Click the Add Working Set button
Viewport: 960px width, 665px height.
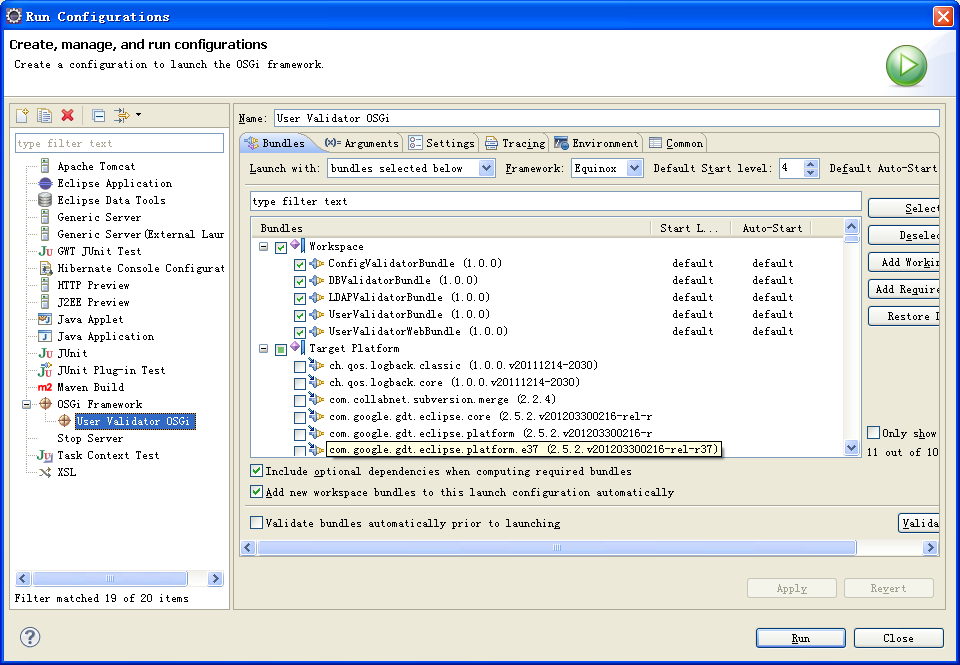pos(904,262)
